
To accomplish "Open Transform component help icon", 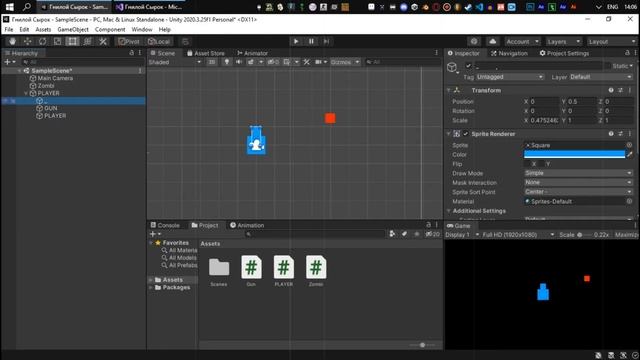I will (611, 90).
